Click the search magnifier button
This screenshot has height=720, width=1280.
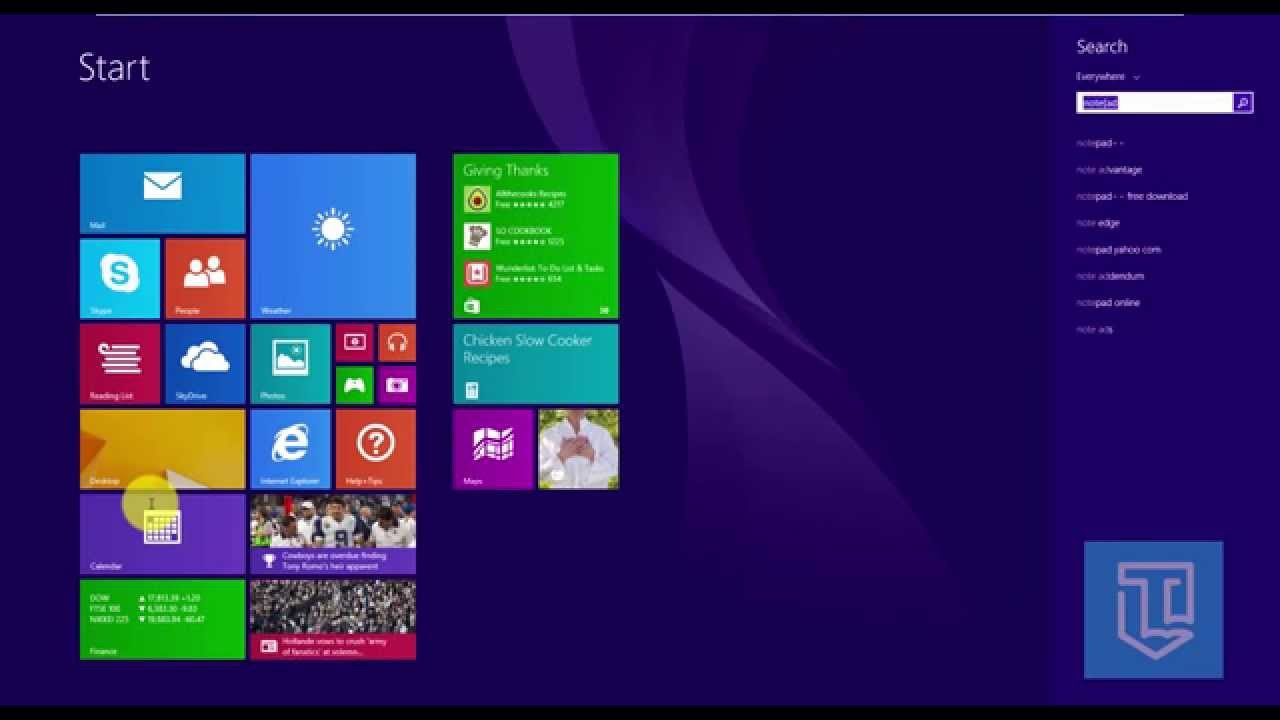click(1243, 102)
